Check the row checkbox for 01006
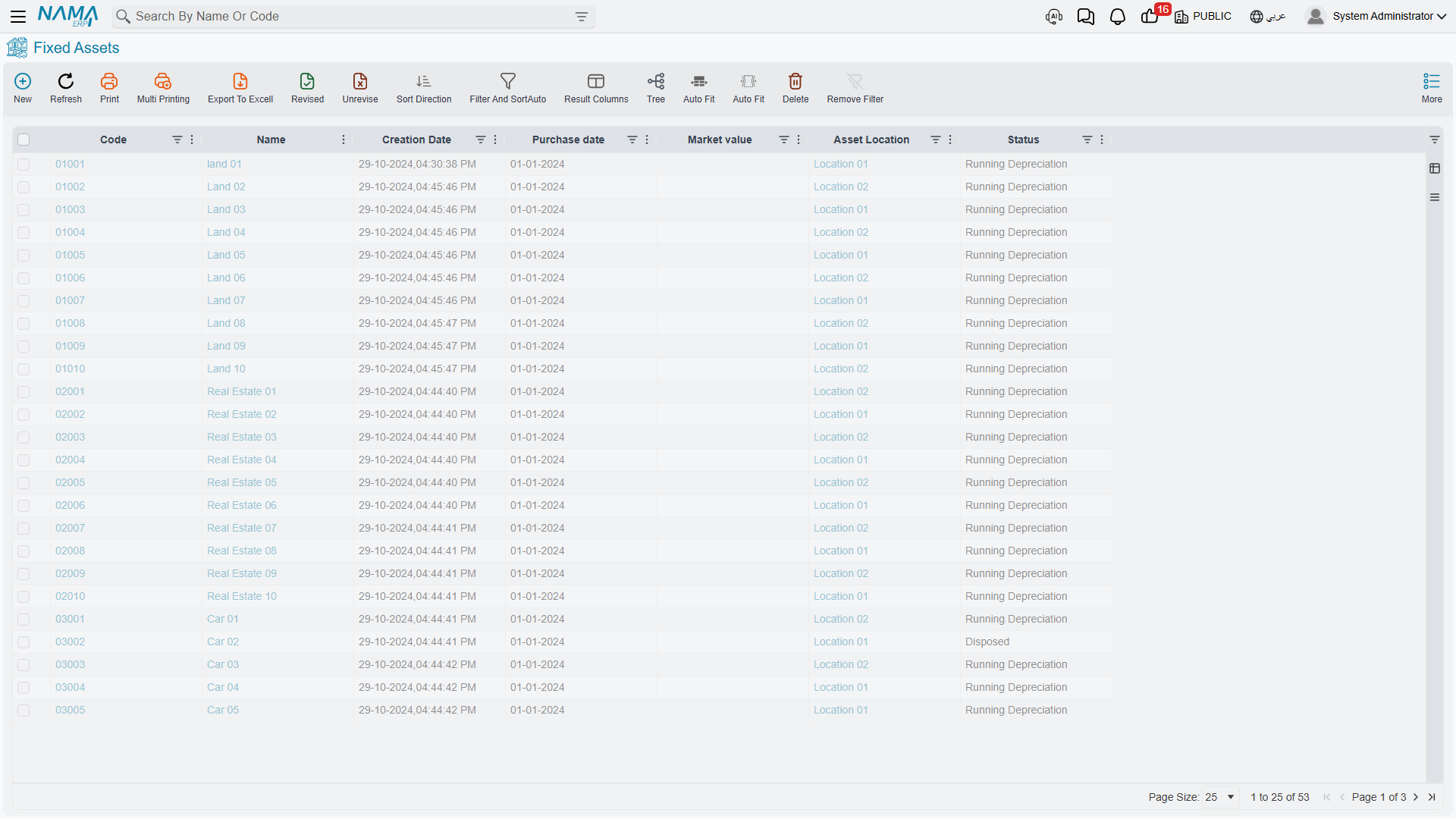1456x819 pixels. click(24, 278)
